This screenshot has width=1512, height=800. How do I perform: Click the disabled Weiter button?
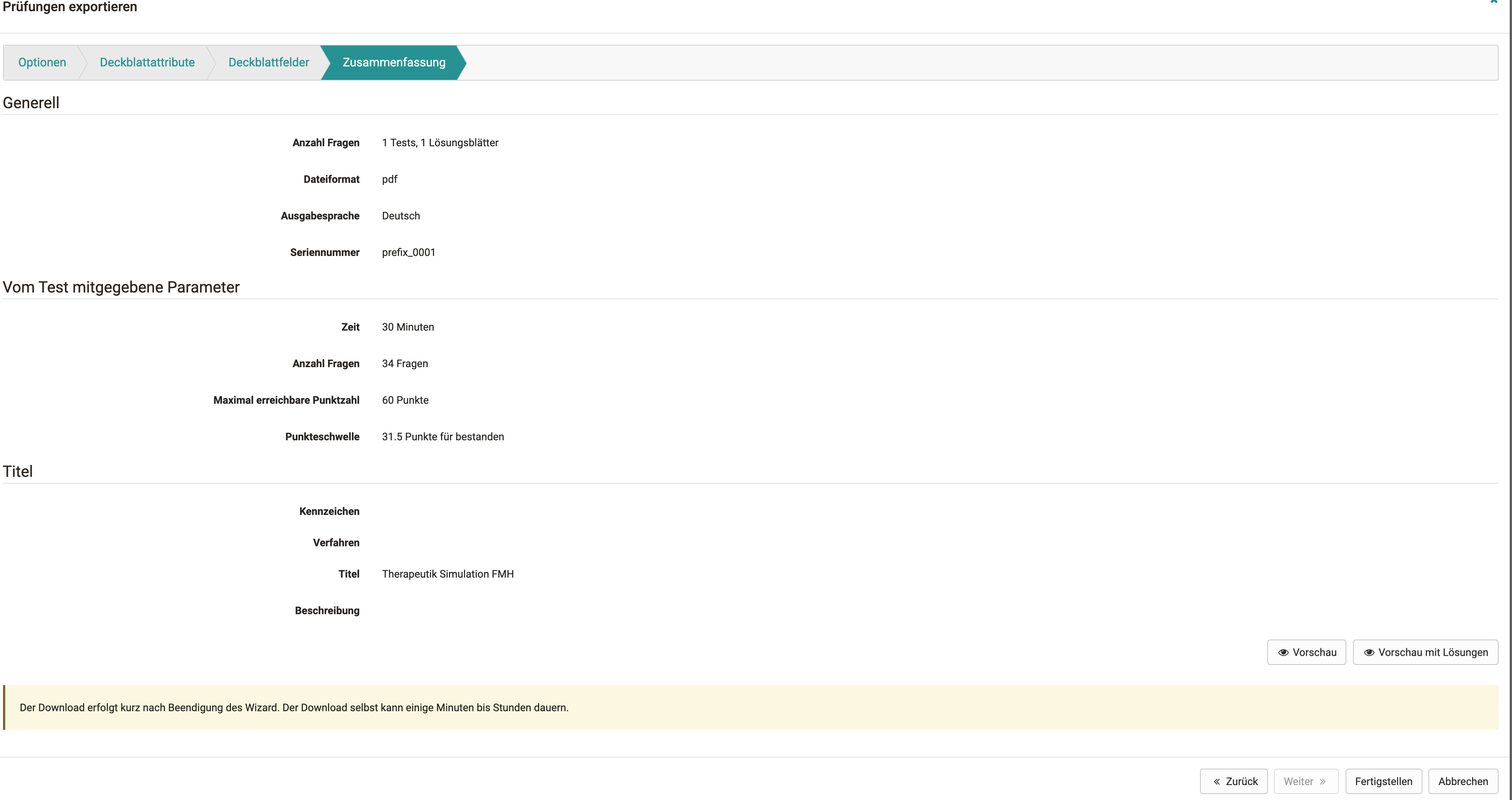1306,781
